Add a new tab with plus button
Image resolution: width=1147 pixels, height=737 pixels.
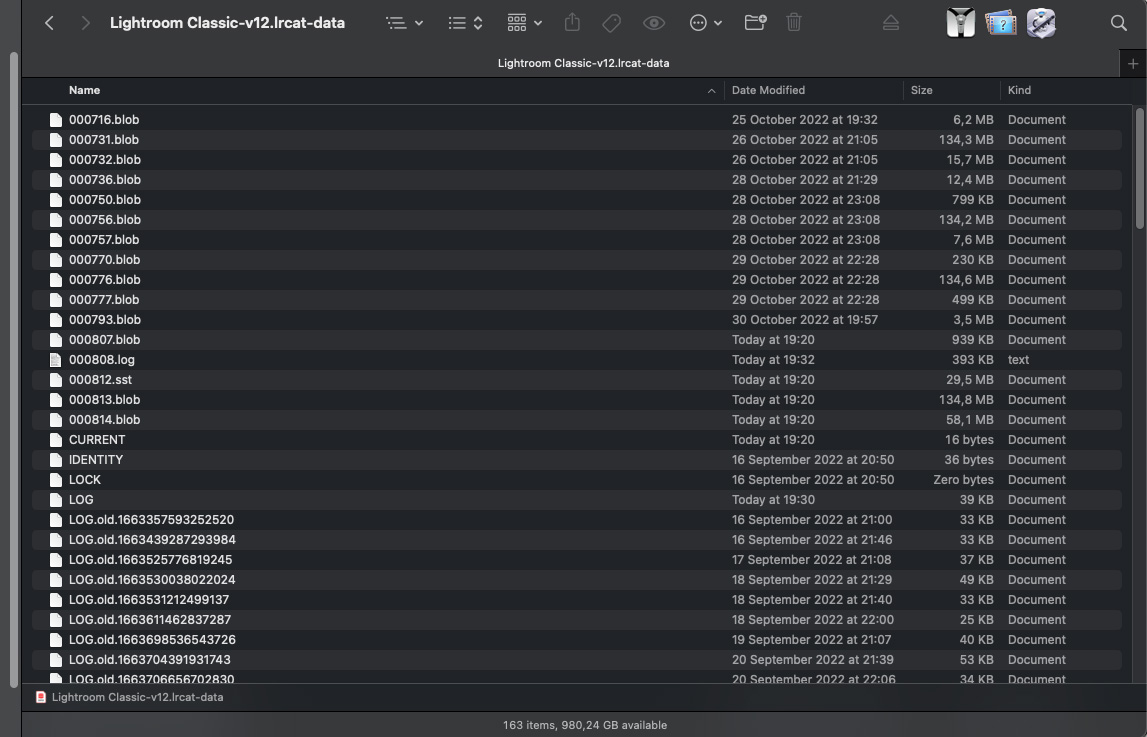tap(1133, 64)
